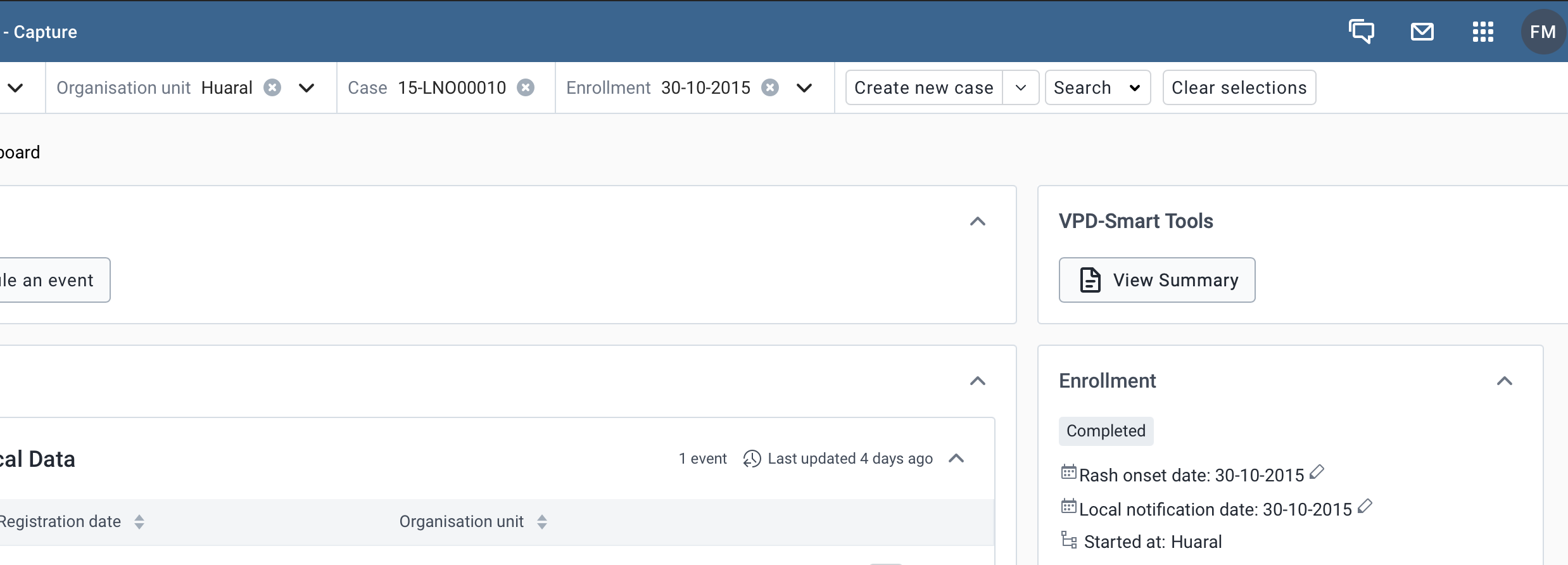Screen dimensions: 1568x565
Task: Remove the selected case 15-LNO00010
Action: click(526, 87)
